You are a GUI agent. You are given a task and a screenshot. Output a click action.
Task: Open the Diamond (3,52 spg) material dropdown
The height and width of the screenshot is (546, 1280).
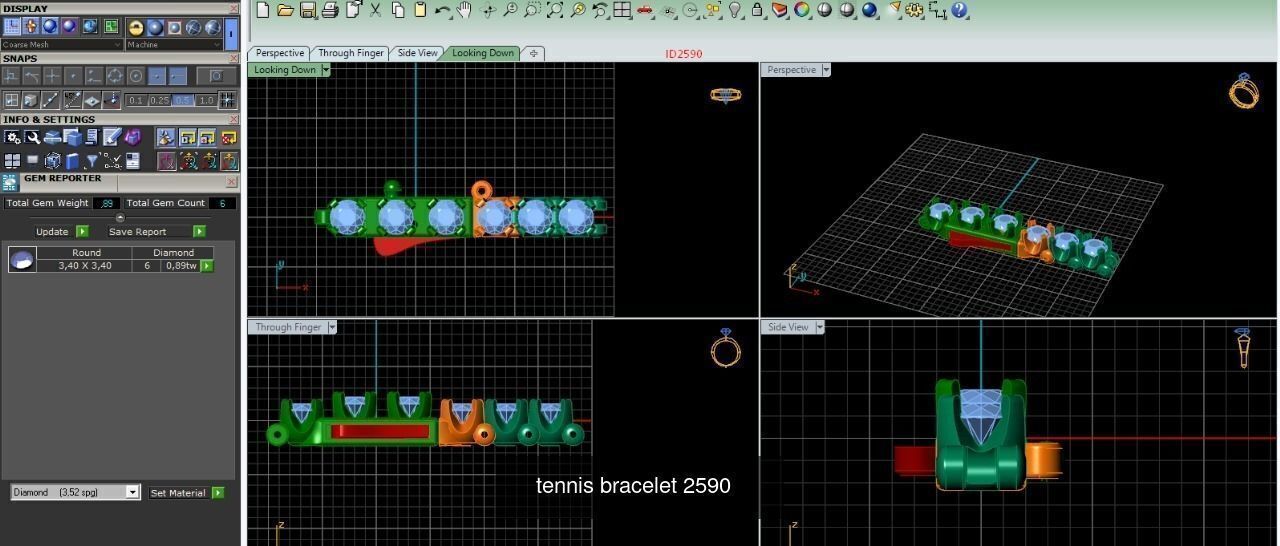click(x=75, y=492)
